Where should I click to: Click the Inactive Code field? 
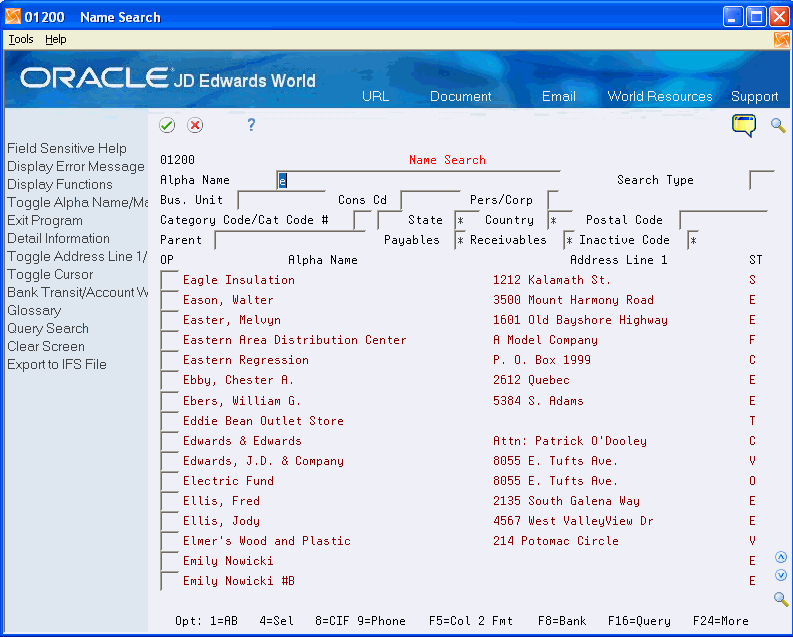(x=693, y=240)
